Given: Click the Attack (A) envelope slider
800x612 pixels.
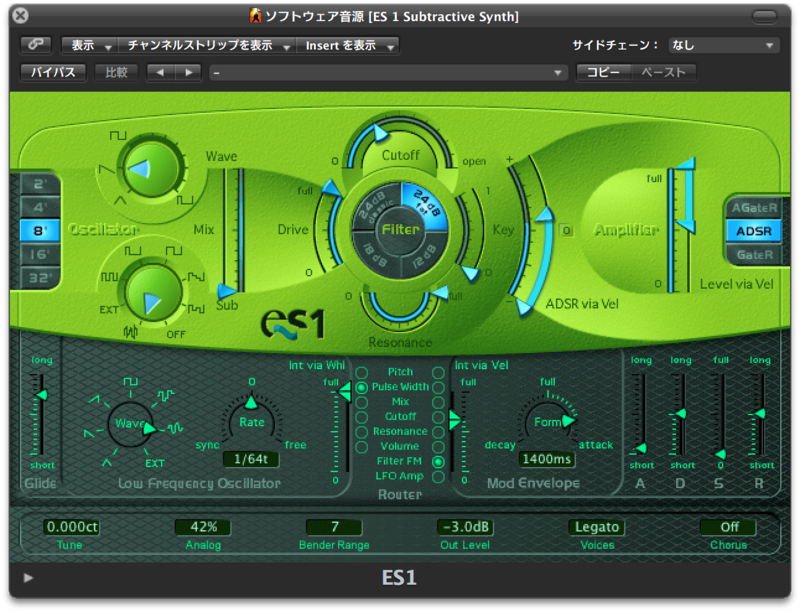Looking at the screenshot, I should [x=640, y=414].
